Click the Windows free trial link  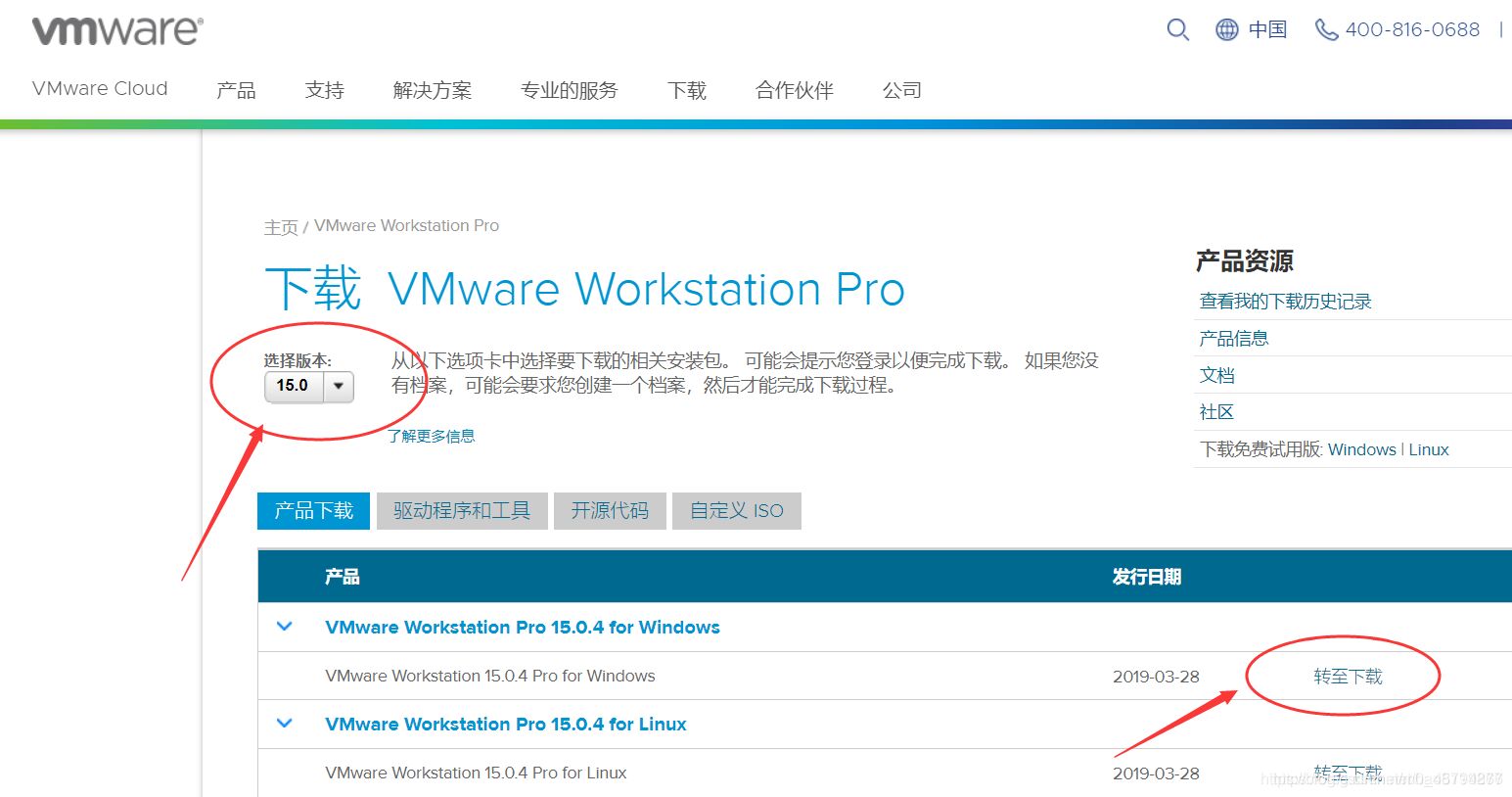tap(1361, 449)
